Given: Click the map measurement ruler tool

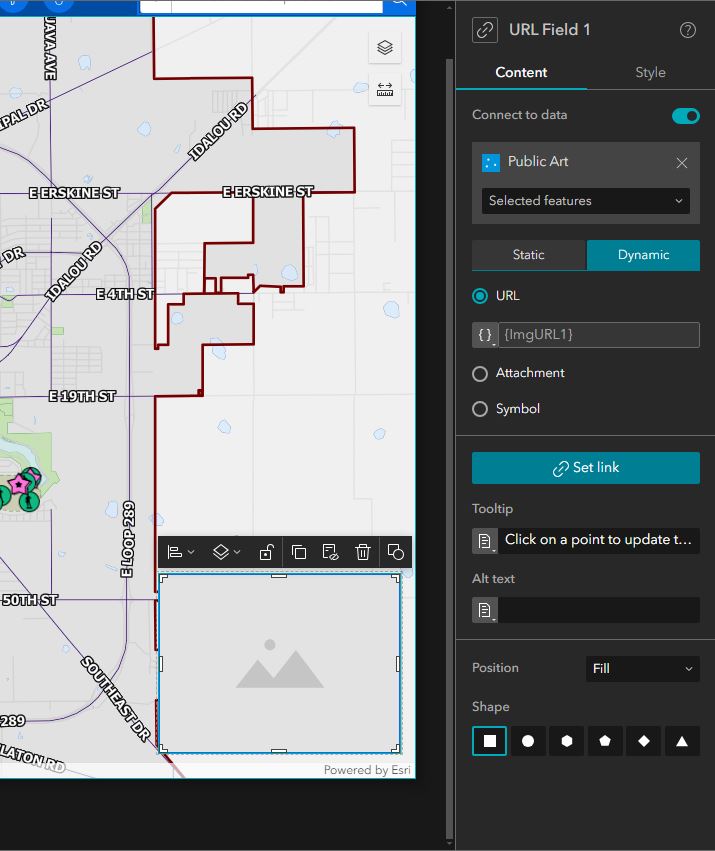Looking at the screenshot, I should point(384,89).
